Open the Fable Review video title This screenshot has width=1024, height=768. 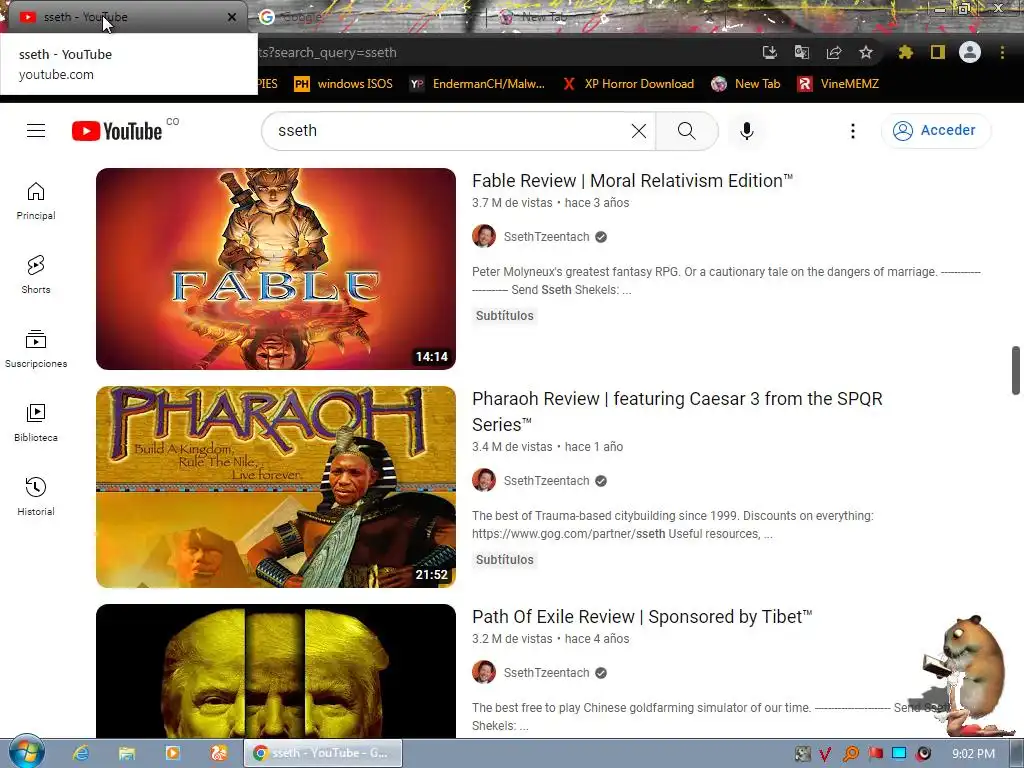tap(632, 180)
